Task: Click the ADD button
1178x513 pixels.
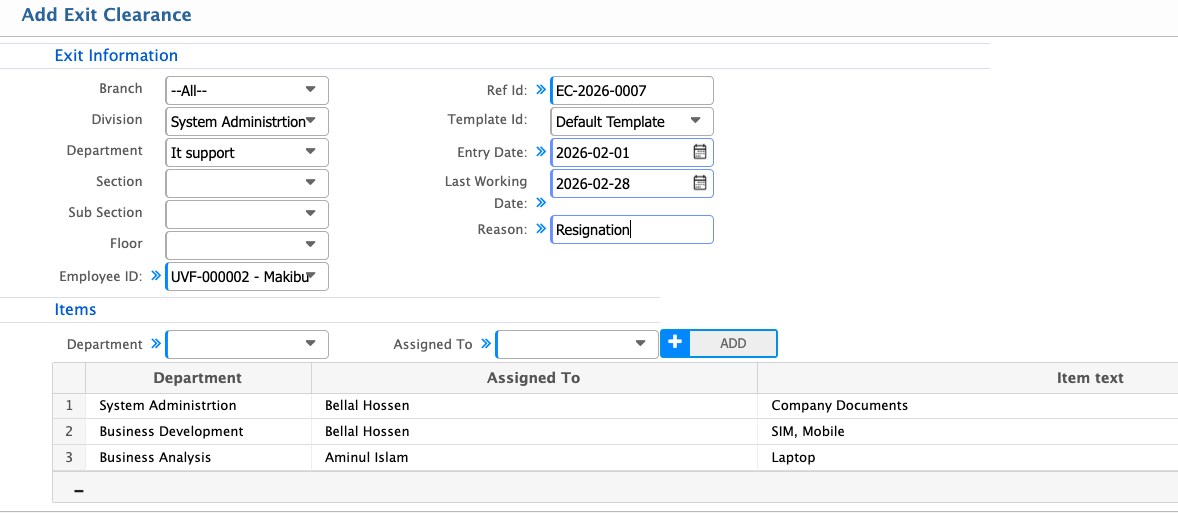Action: pos(733,343)
